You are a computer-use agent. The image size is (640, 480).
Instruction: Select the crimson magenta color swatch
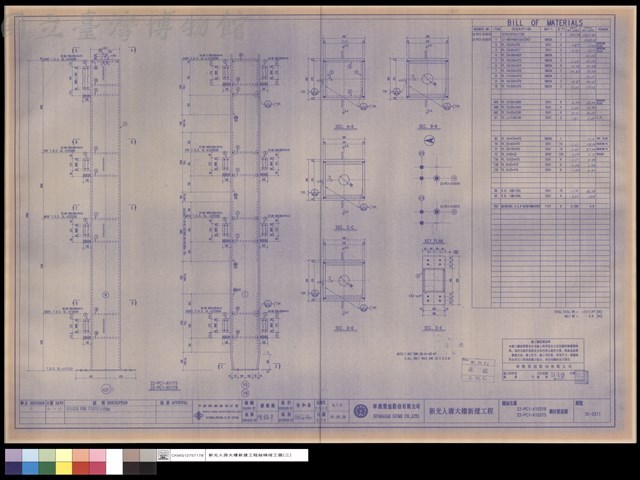click(x=97, y=468)
